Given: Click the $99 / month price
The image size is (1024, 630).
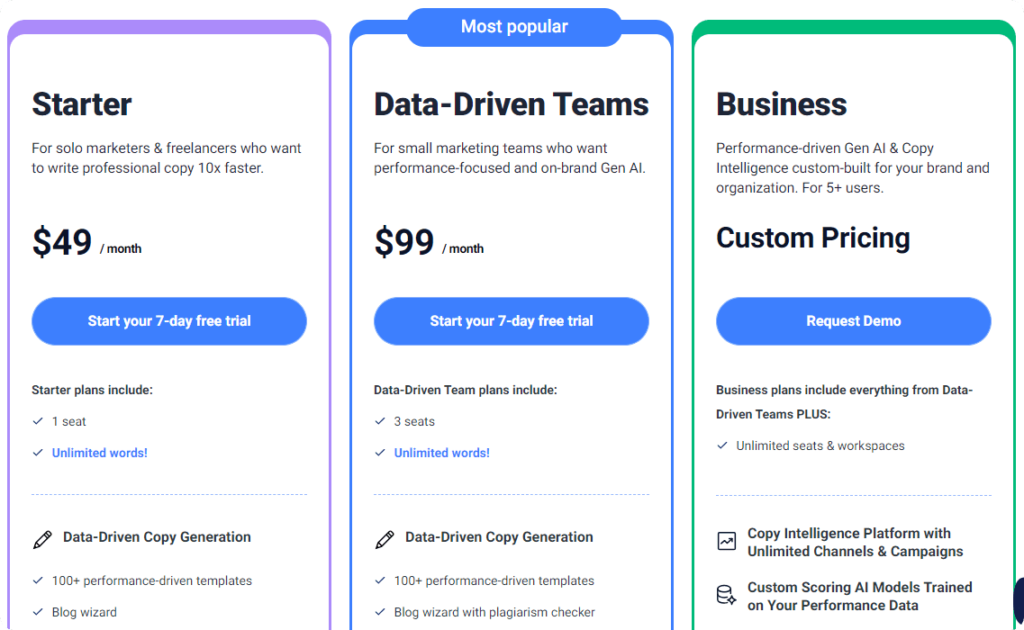Looking at the screenshot, I should (x=429, y=242).
